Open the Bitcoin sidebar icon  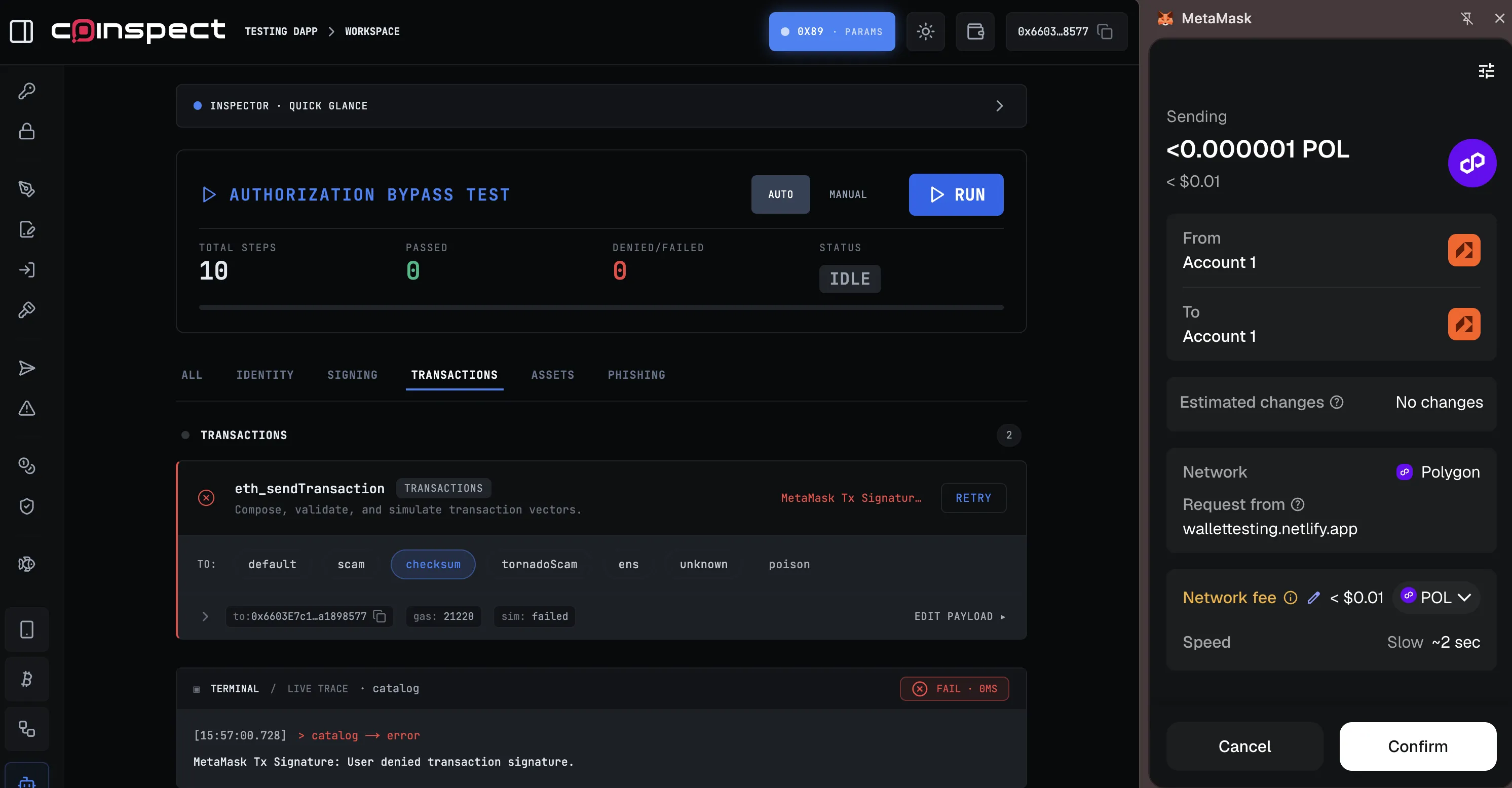[26, 680]
